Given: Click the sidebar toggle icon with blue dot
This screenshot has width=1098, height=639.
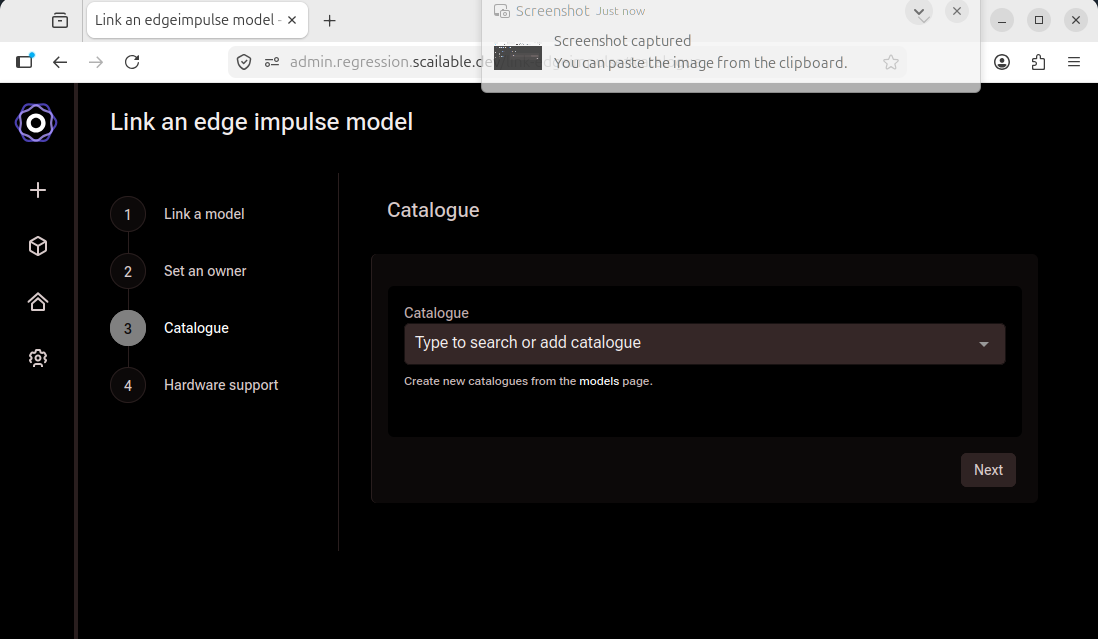Looking at the screenshot, I should tap(25, 61).
